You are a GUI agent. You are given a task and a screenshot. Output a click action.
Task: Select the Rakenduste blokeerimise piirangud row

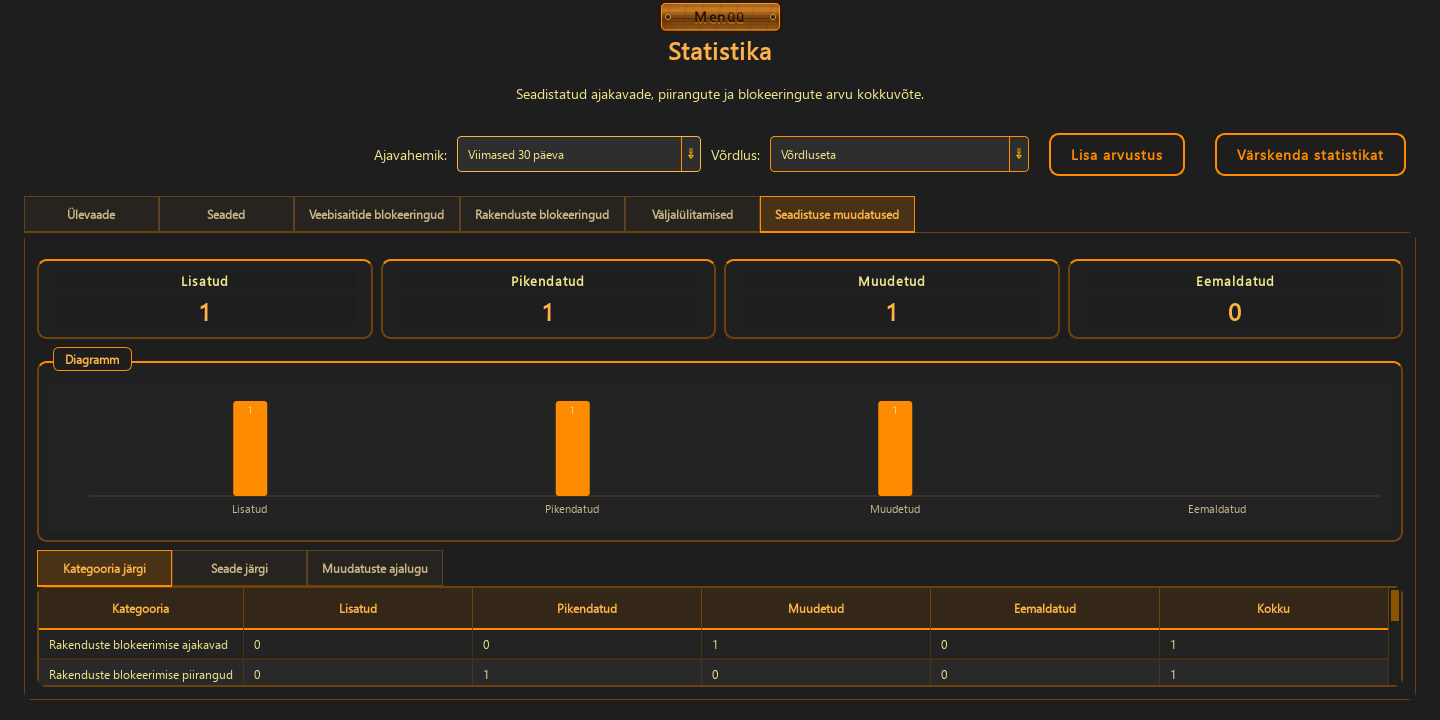(713, 674)
